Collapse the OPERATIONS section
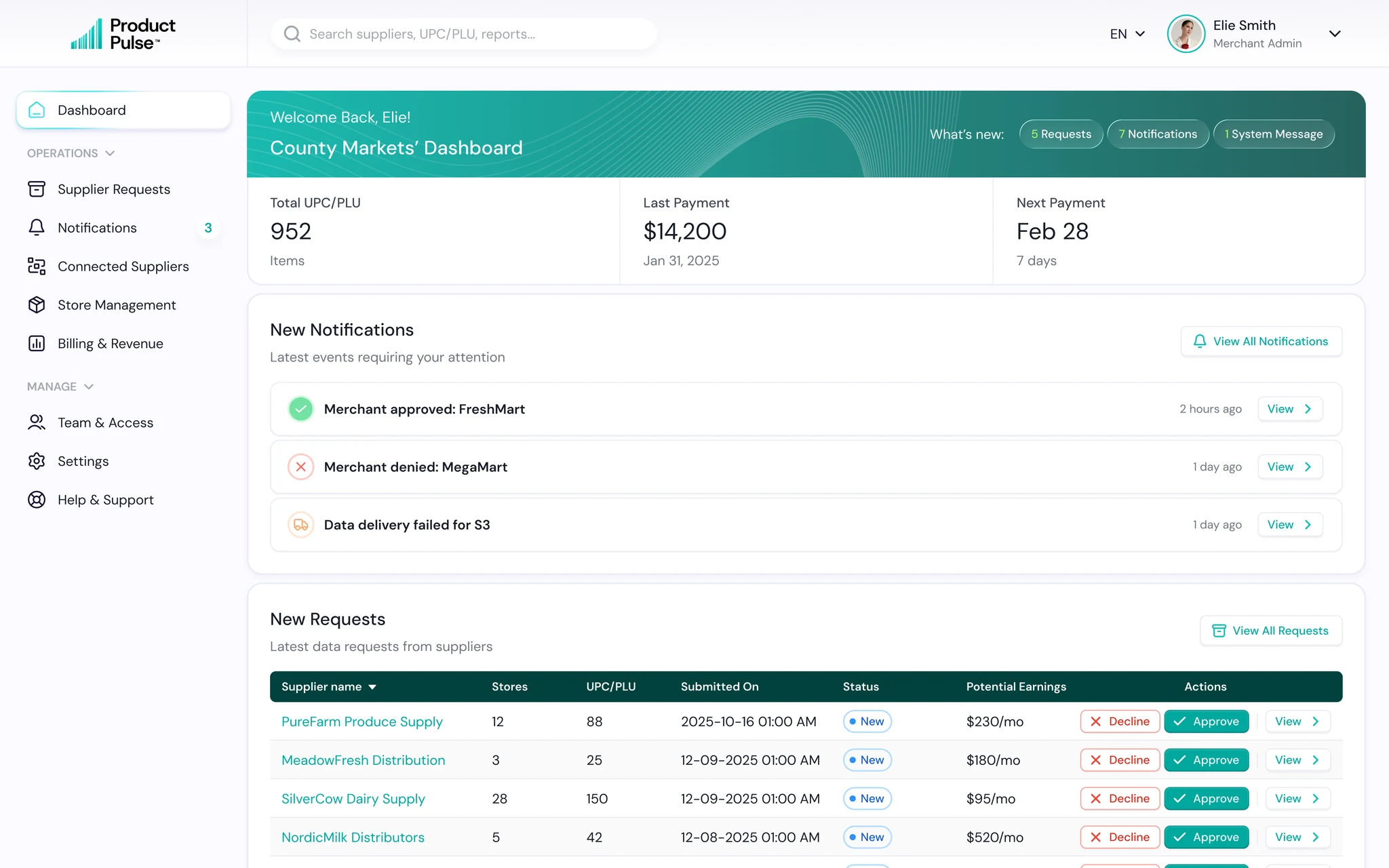Screen dimensions: 1389x868 (x=71, y=153)
